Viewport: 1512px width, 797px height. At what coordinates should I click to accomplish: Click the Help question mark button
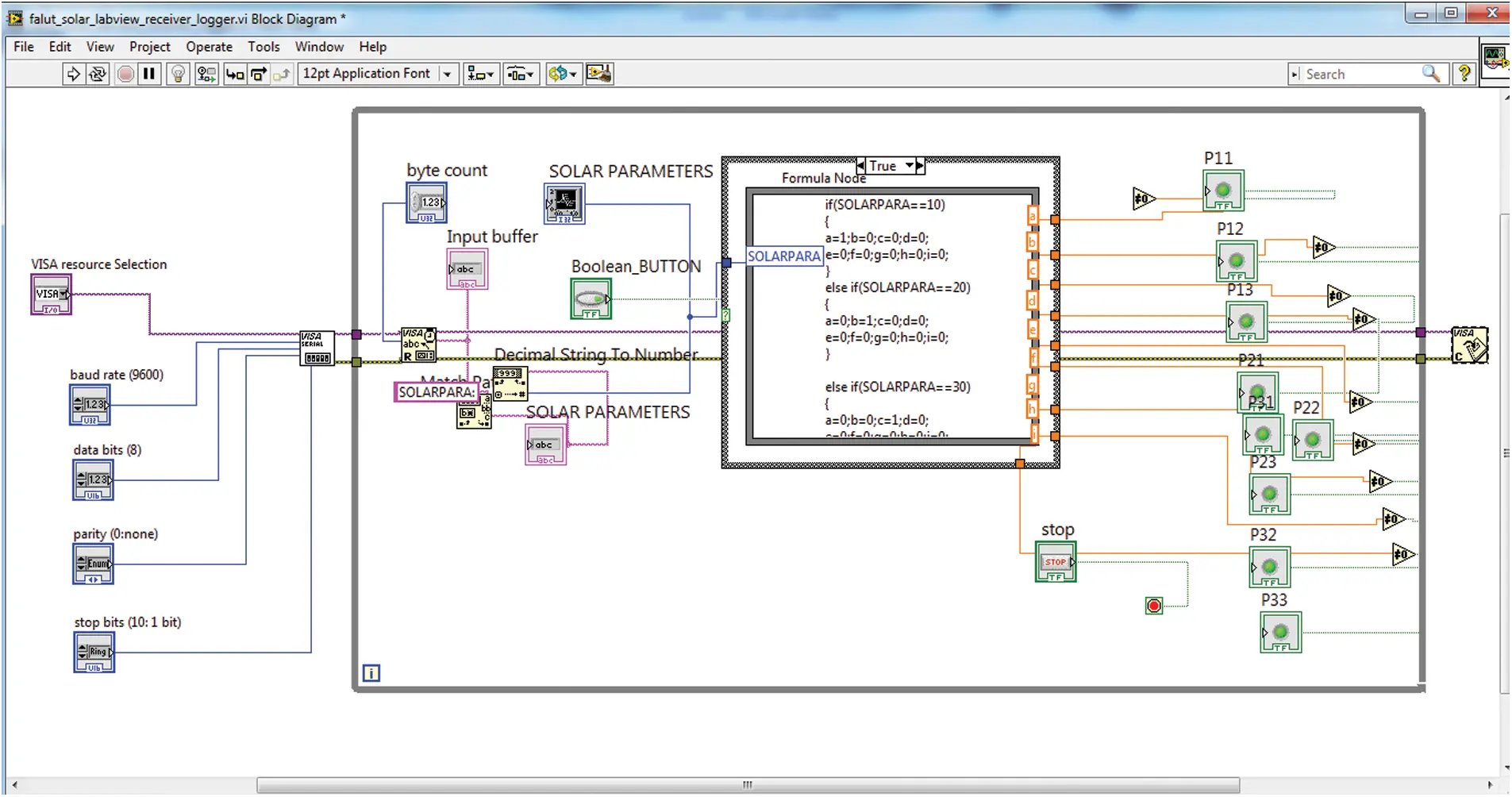coord(1465,74)
